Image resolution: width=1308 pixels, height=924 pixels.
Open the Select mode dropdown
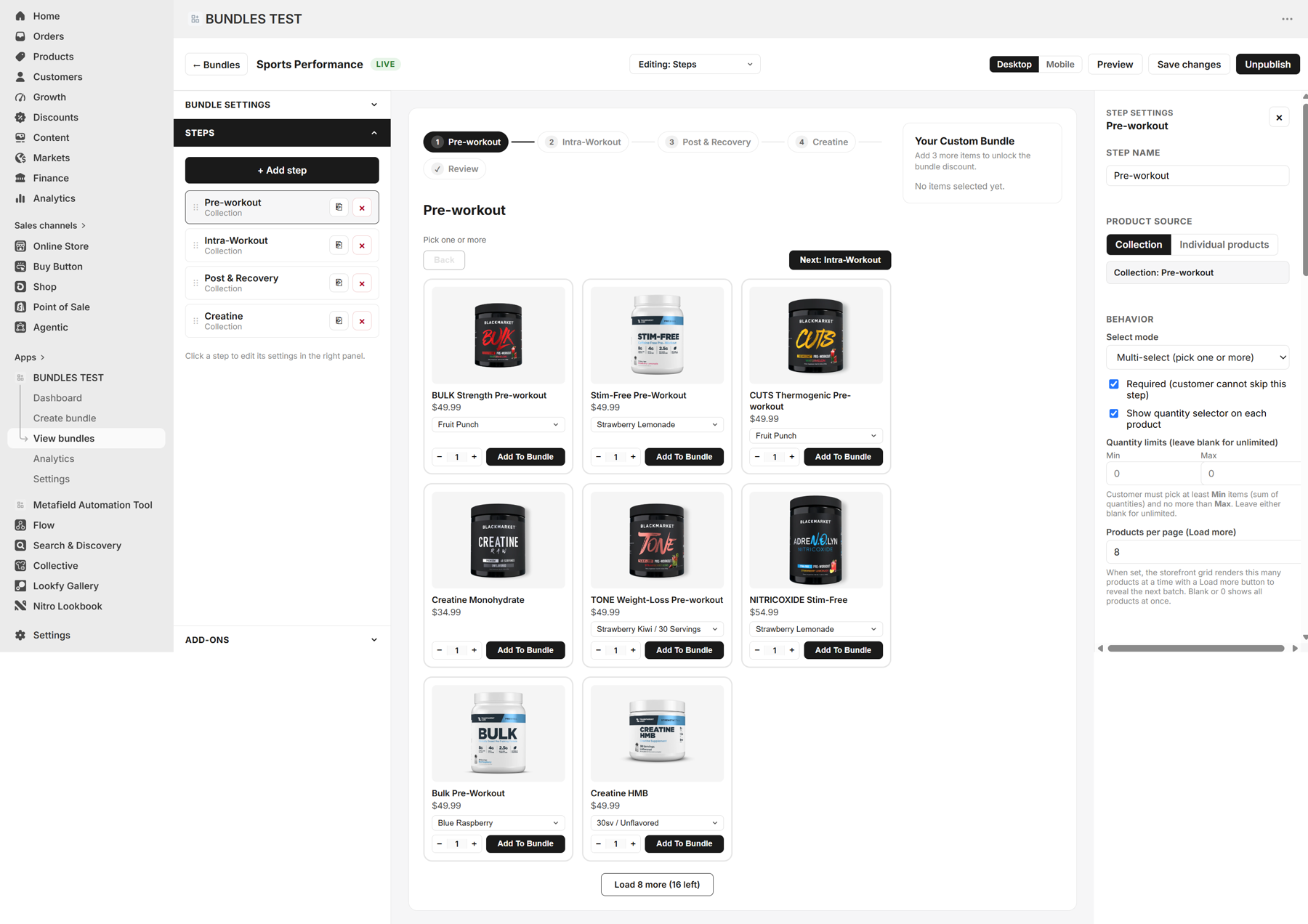pos(1198,357)
